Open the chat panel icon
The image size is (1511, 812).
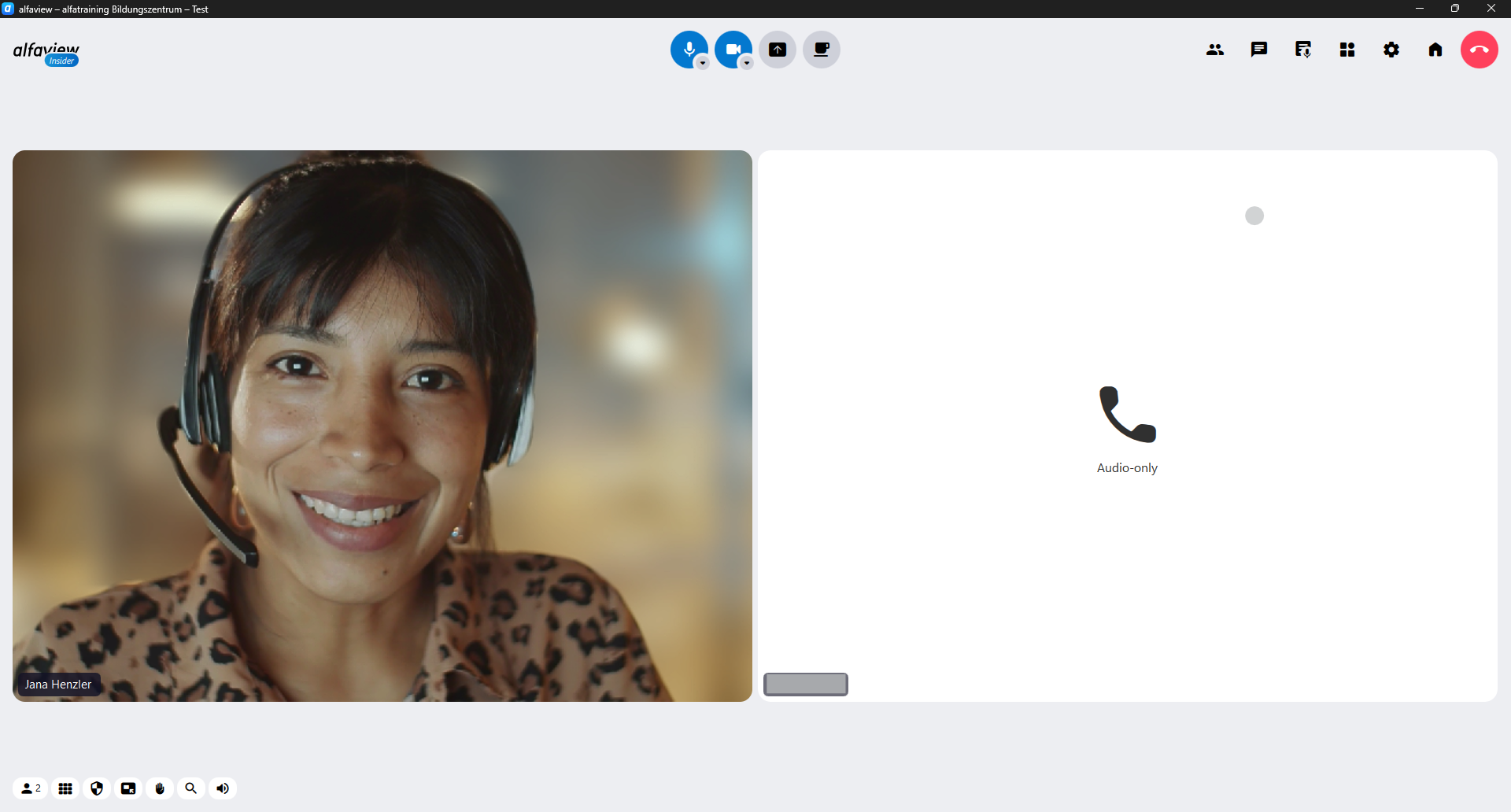(x=1259, y=50)
